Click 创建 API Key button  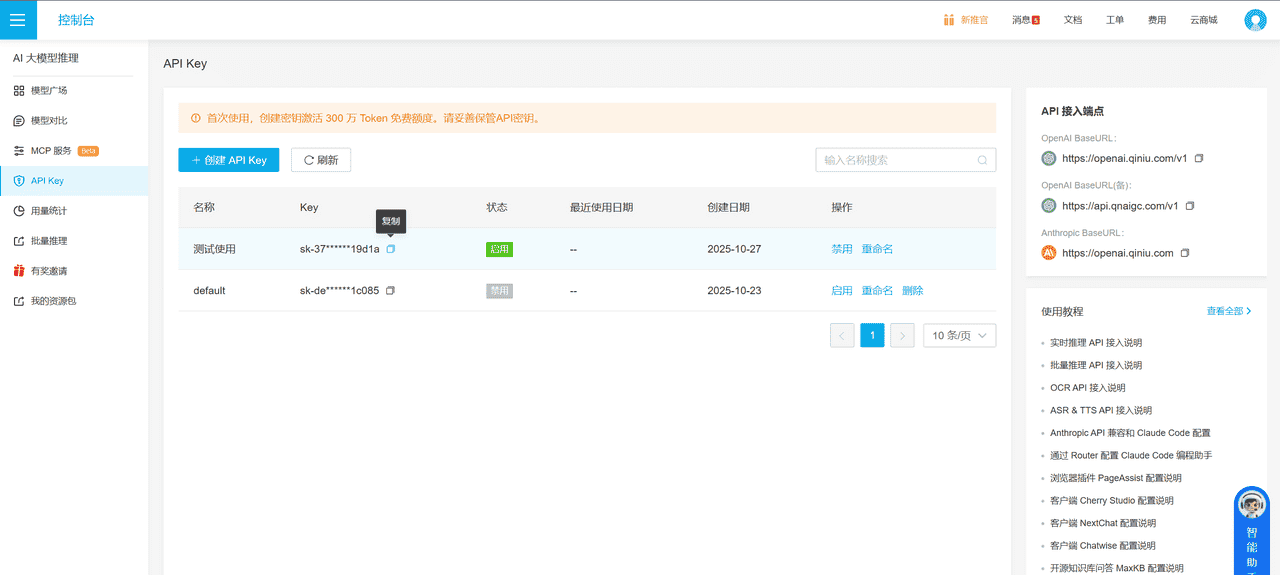229,160
